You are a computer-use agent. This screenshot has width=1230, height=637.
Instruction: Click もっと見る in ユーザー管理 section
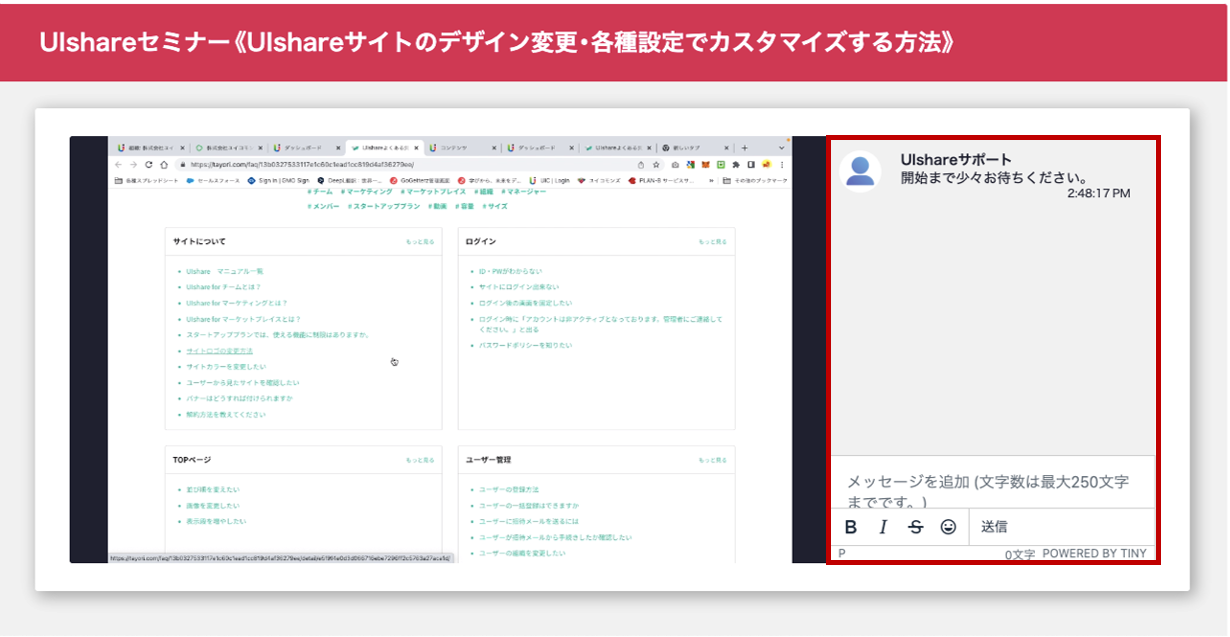click(x=713, y=460)
